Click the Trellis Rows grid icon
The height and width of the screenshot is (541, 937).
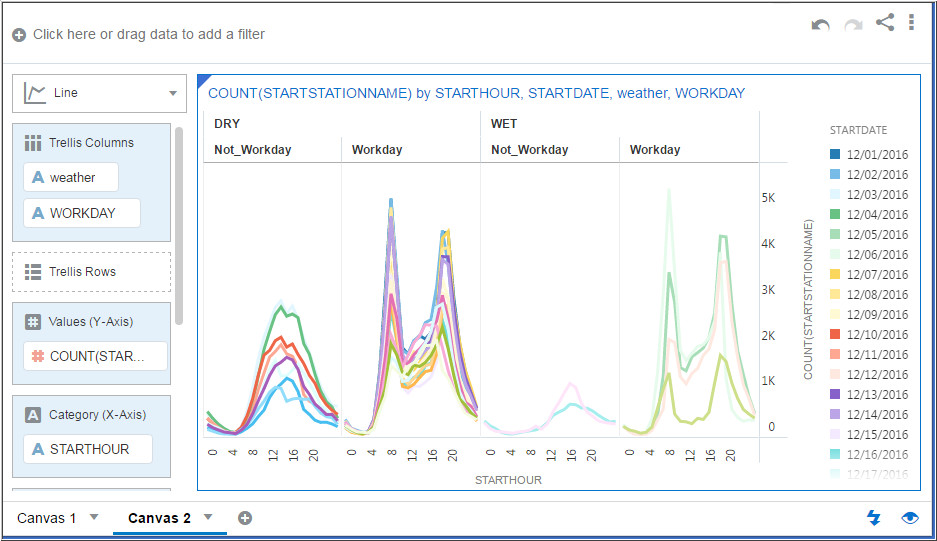click(33, 272)
